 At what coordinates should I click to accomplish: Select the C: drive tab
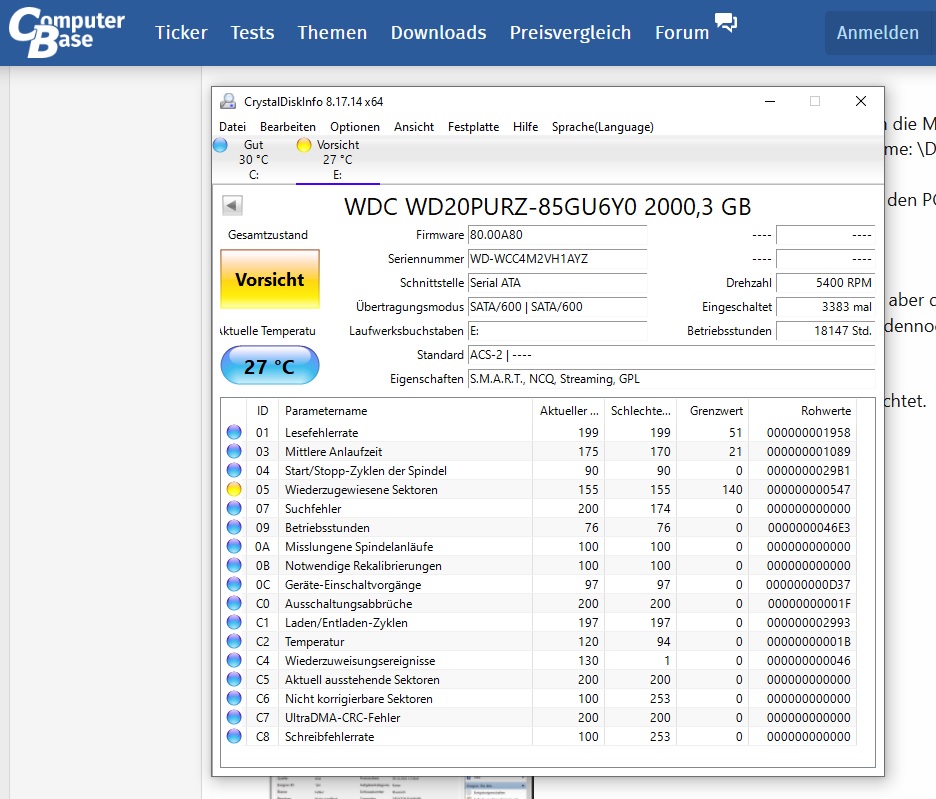[x=254, y=159]
